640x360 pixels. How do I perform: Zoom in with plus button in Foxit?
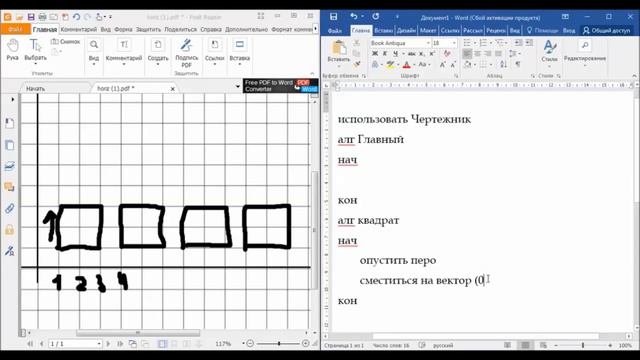pos(305,344)
